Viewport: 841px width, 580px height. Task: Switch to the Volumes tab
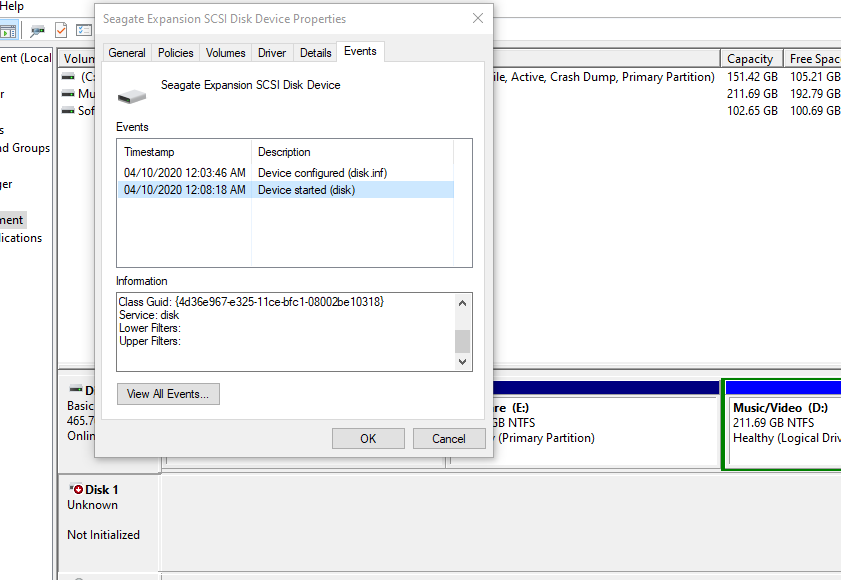point(225,53)
